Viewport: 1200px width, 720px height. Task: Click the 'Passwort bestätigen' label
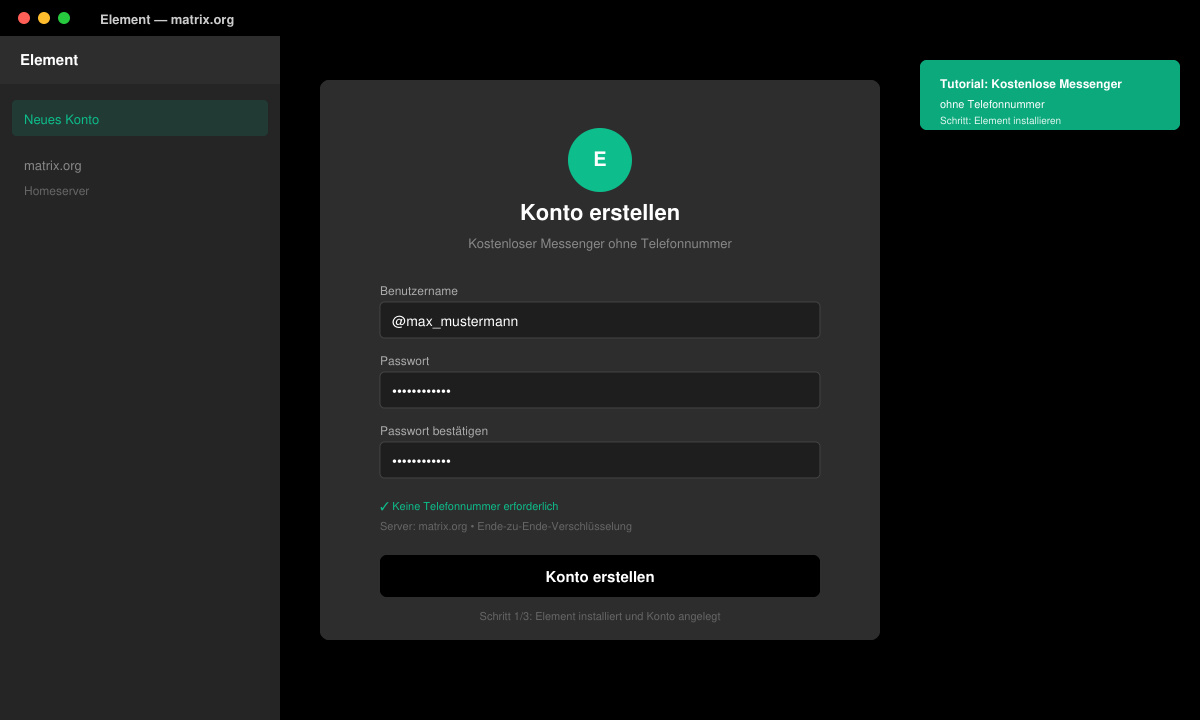click(434, 431)
